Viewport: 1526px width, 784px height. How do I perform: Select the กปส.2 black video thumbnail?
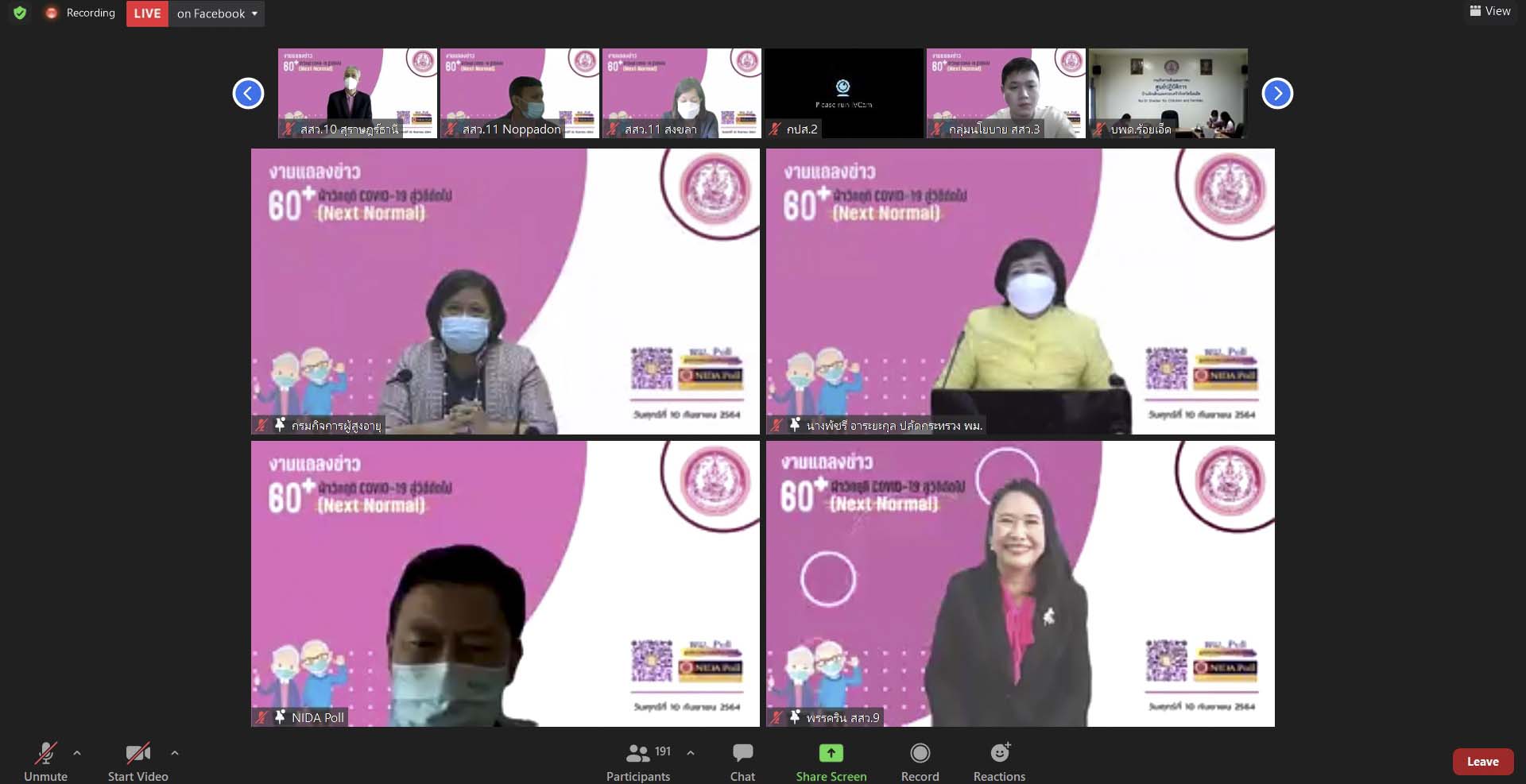[x=844, y=93]
